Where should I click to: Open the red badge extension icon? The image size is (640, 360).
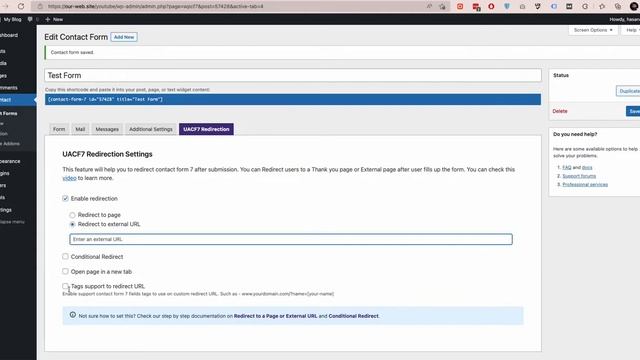point(476,7)
